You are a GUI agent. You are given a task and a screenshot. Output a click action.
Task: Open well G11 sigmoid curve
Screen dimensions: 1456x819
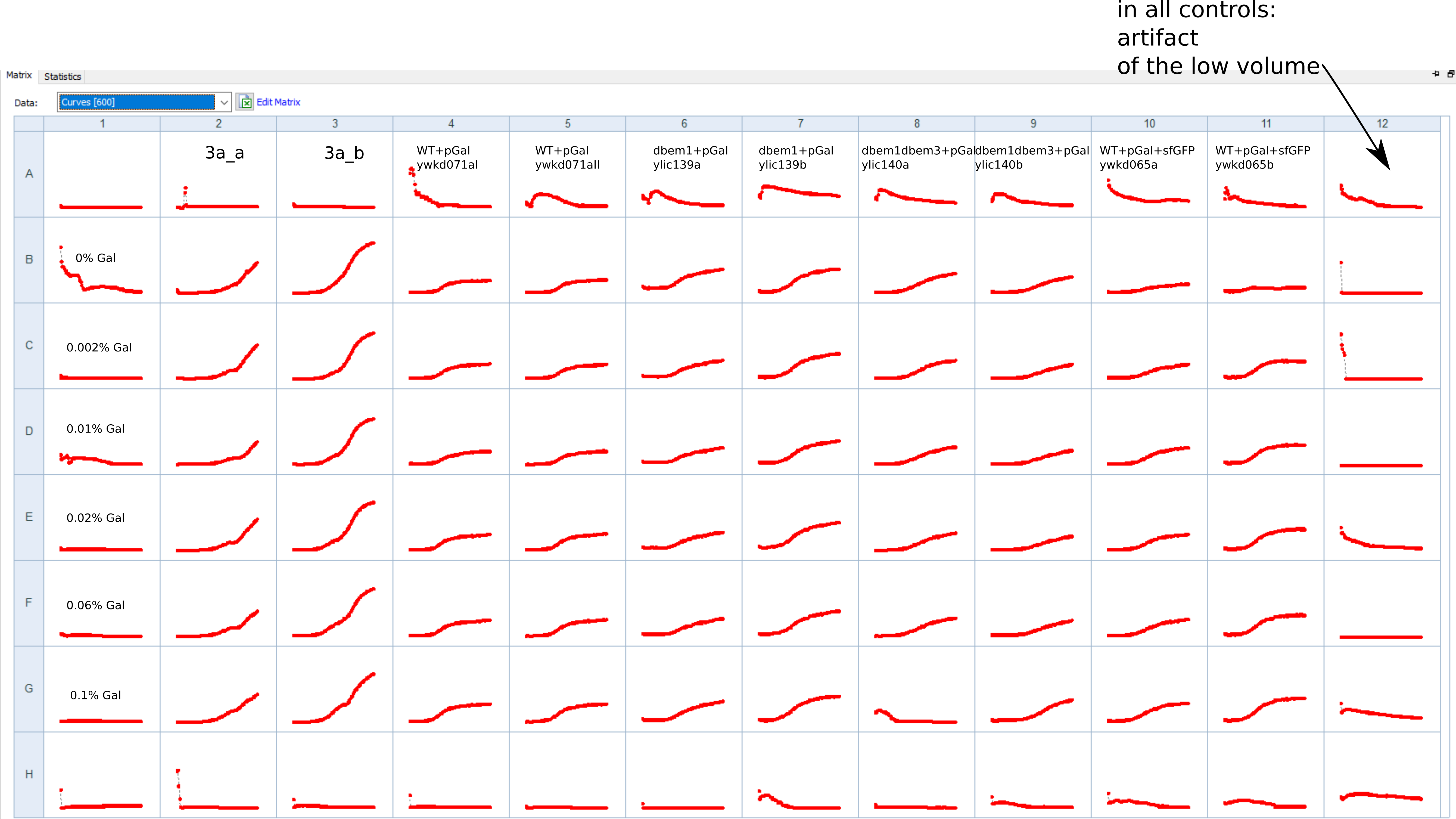point(1266,689)
